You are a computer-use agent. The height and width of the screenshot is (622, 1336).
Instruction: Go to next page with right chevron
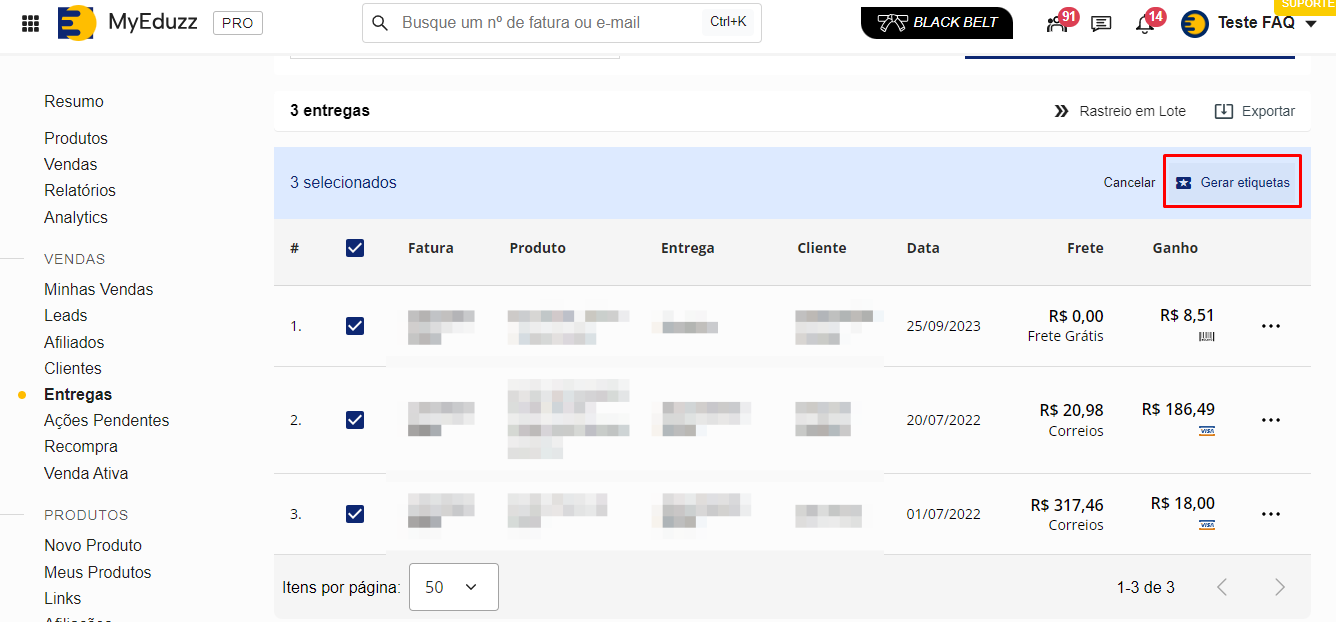[1279, 587]
